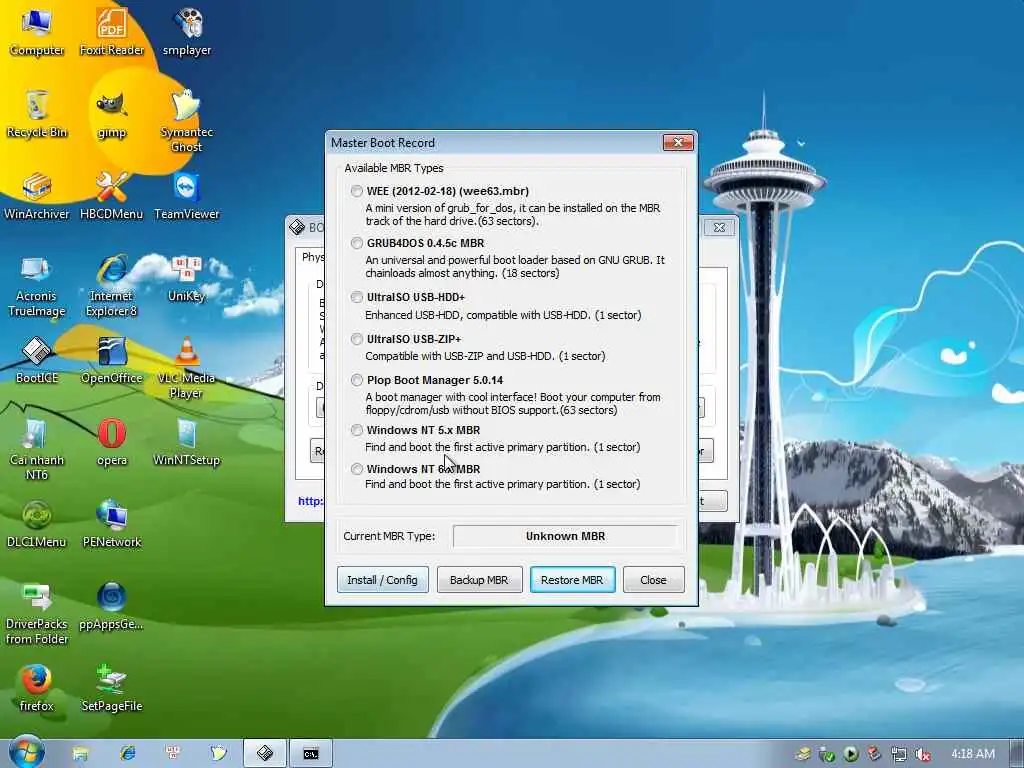Open the ppAppsGe... desktop icon
This screenshot has height=768, width=1024.
coord(112,606)
